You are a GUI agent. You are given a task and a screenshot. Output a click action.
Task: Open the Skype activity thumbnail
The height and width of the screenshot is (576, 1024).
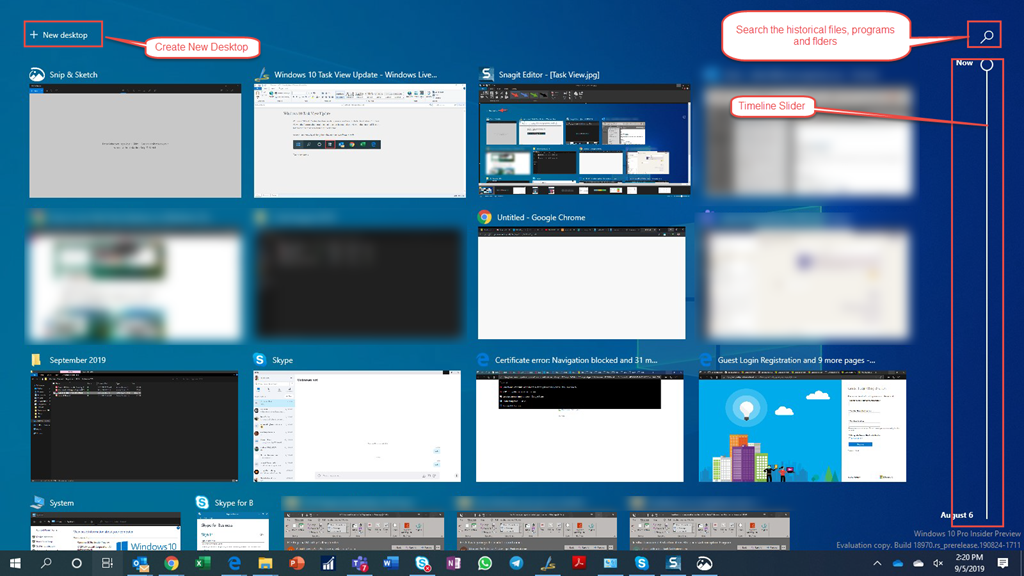pos(357,424)
